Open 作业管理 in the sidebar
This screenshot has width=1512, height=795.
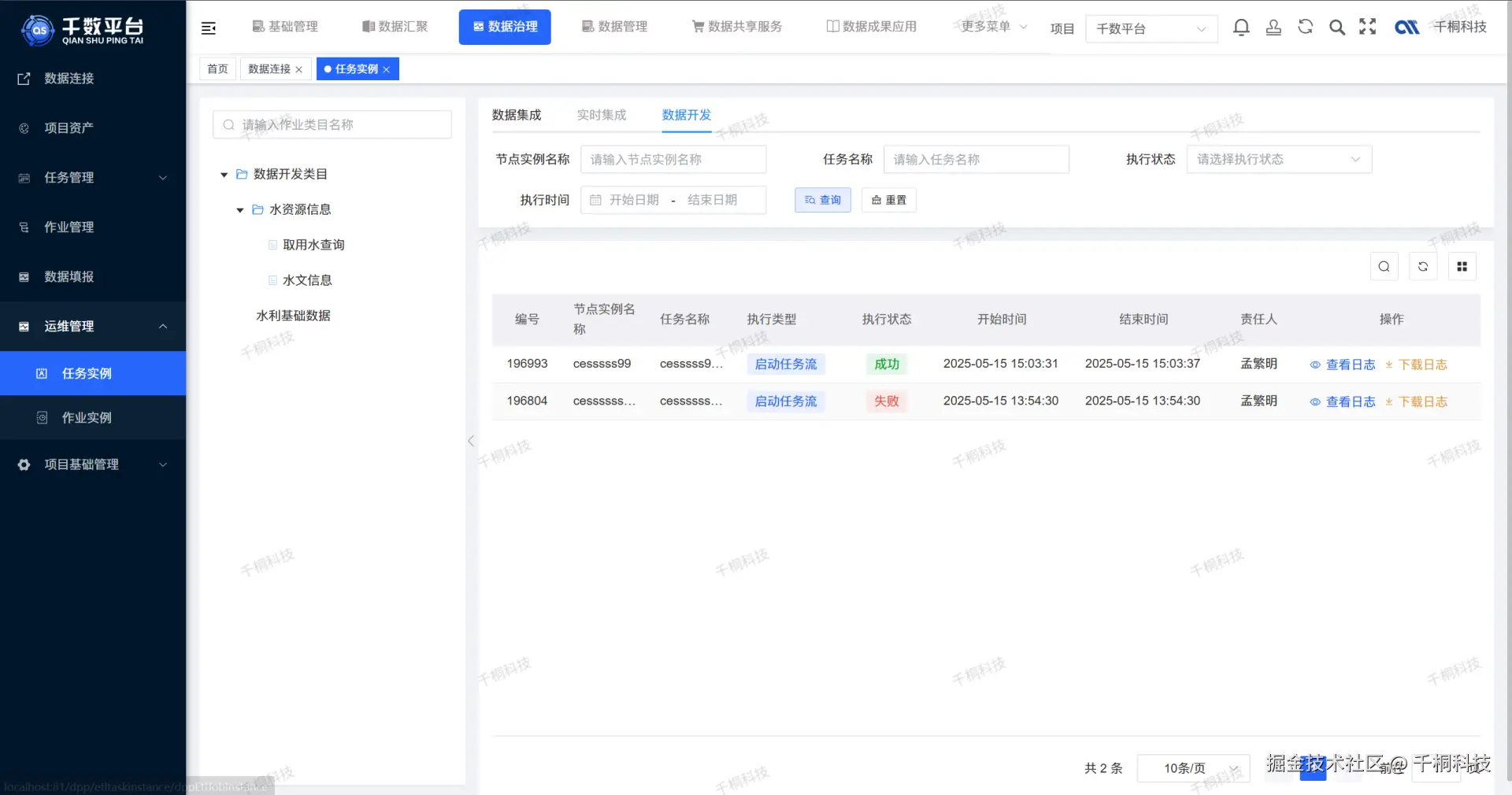pos(93,227)
